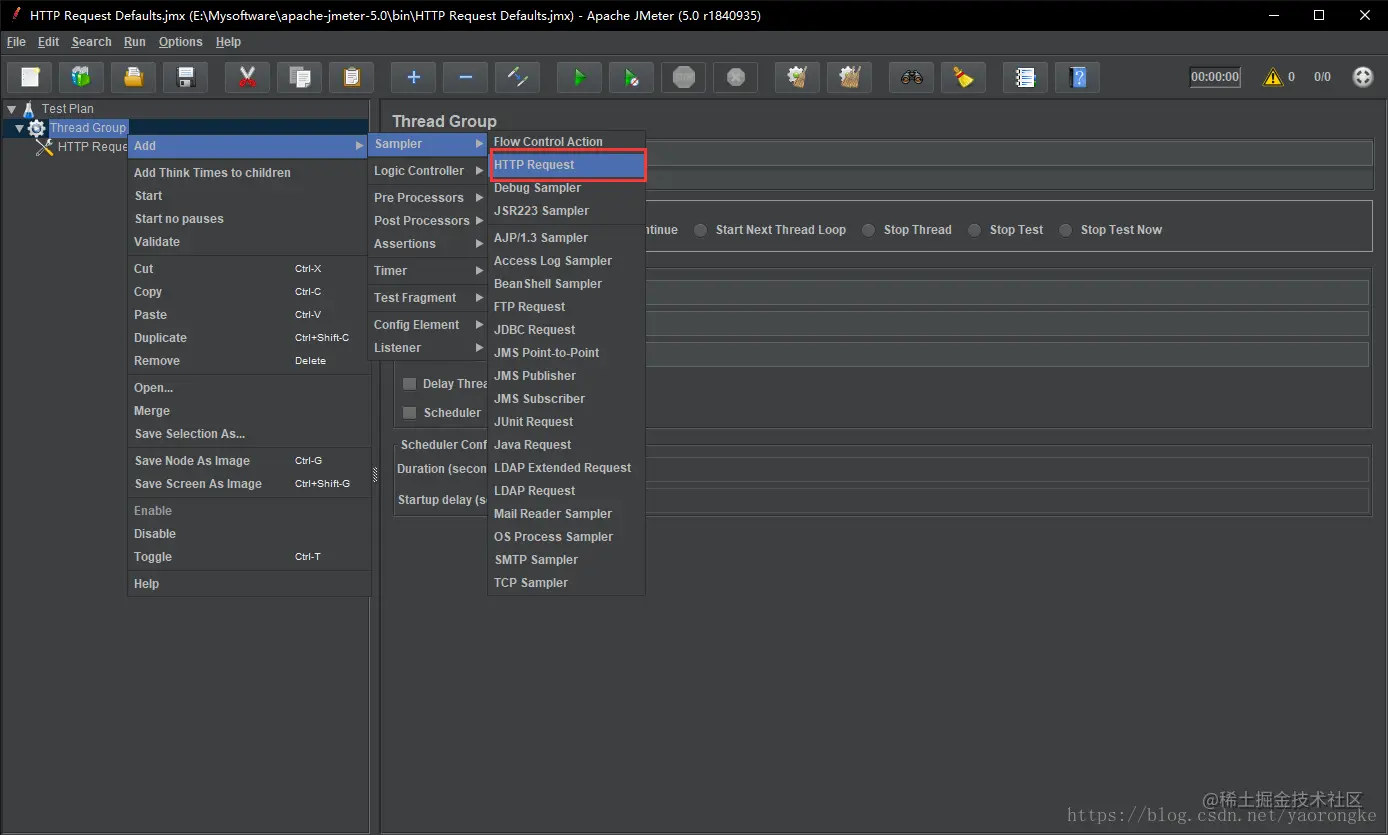Tick the Scheduler checkbox
The width and height of the screenshot is (1388, 835).
pyautogui.click(x=409, y=413)
